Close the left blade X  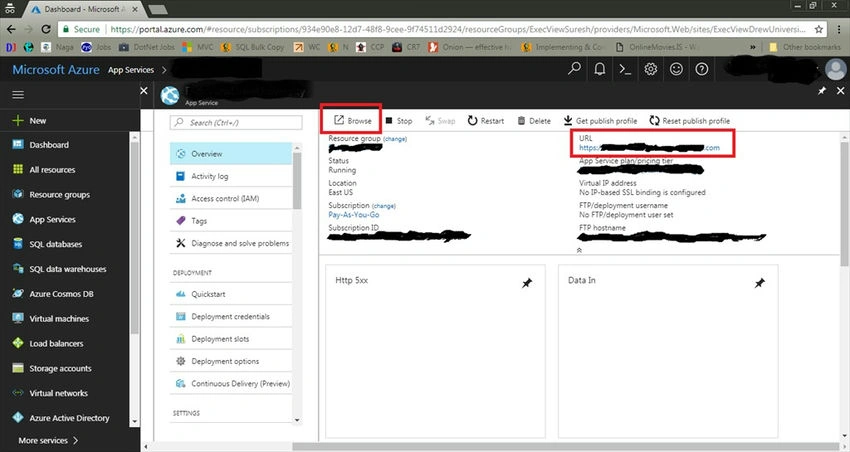(x=144, y=91)
